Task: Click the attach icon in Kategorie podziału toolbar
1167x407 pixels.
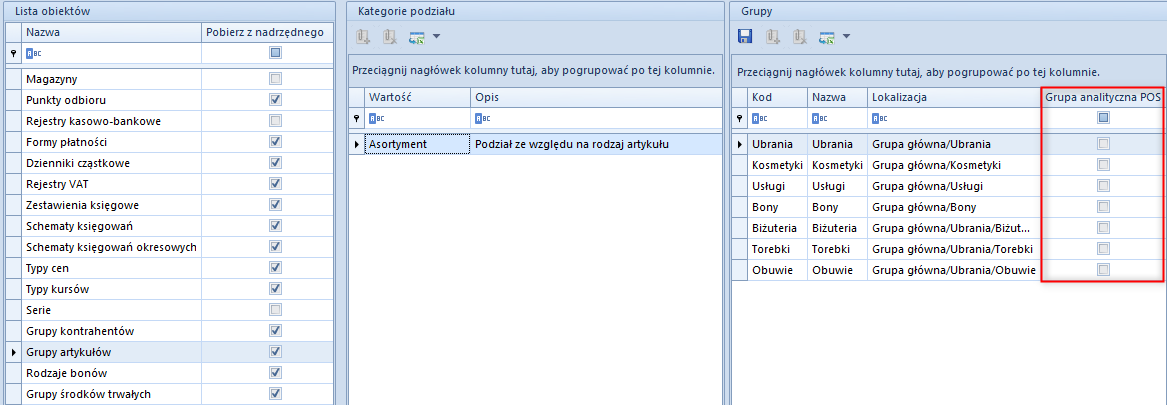Action: click(x=363, y=37)
